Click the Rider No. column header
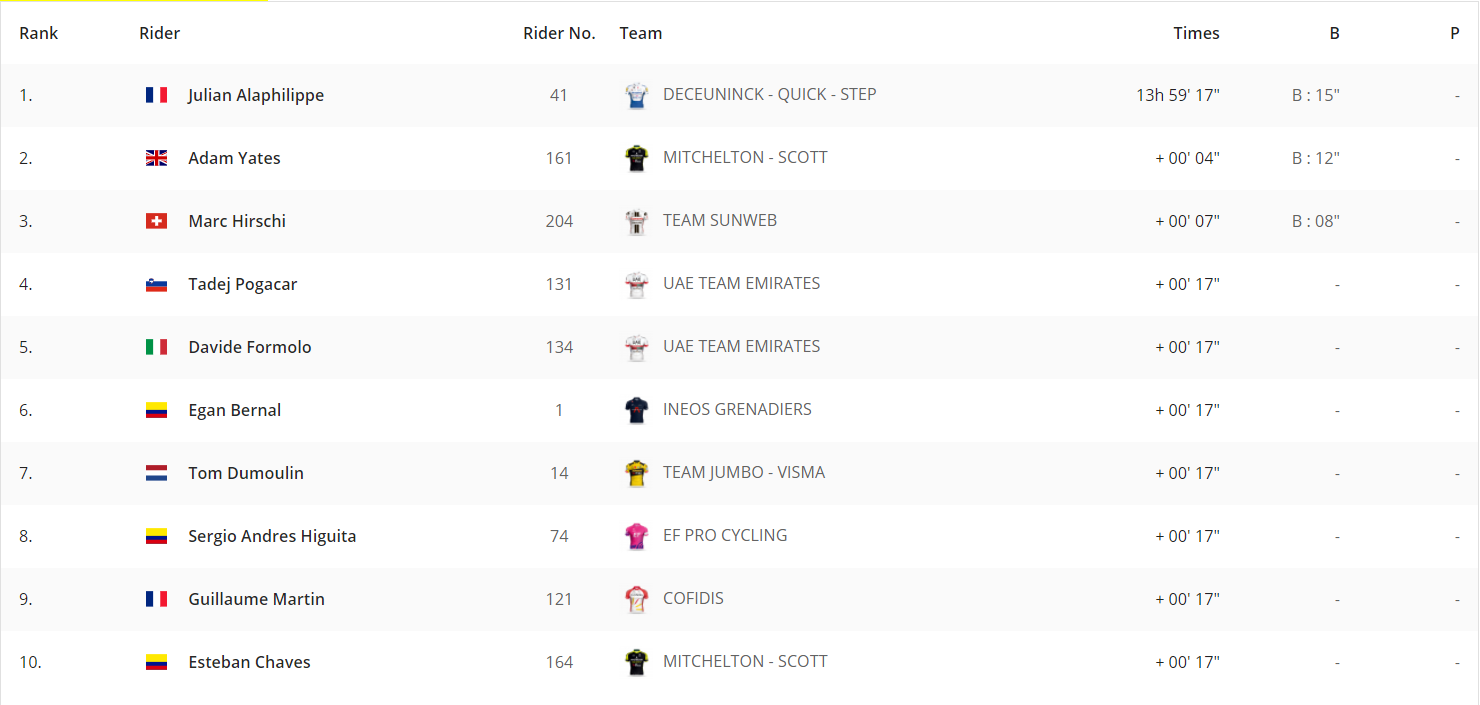The height and width of the screenshot is (705, 1480). pyautogui.click(x=559, y=33)
